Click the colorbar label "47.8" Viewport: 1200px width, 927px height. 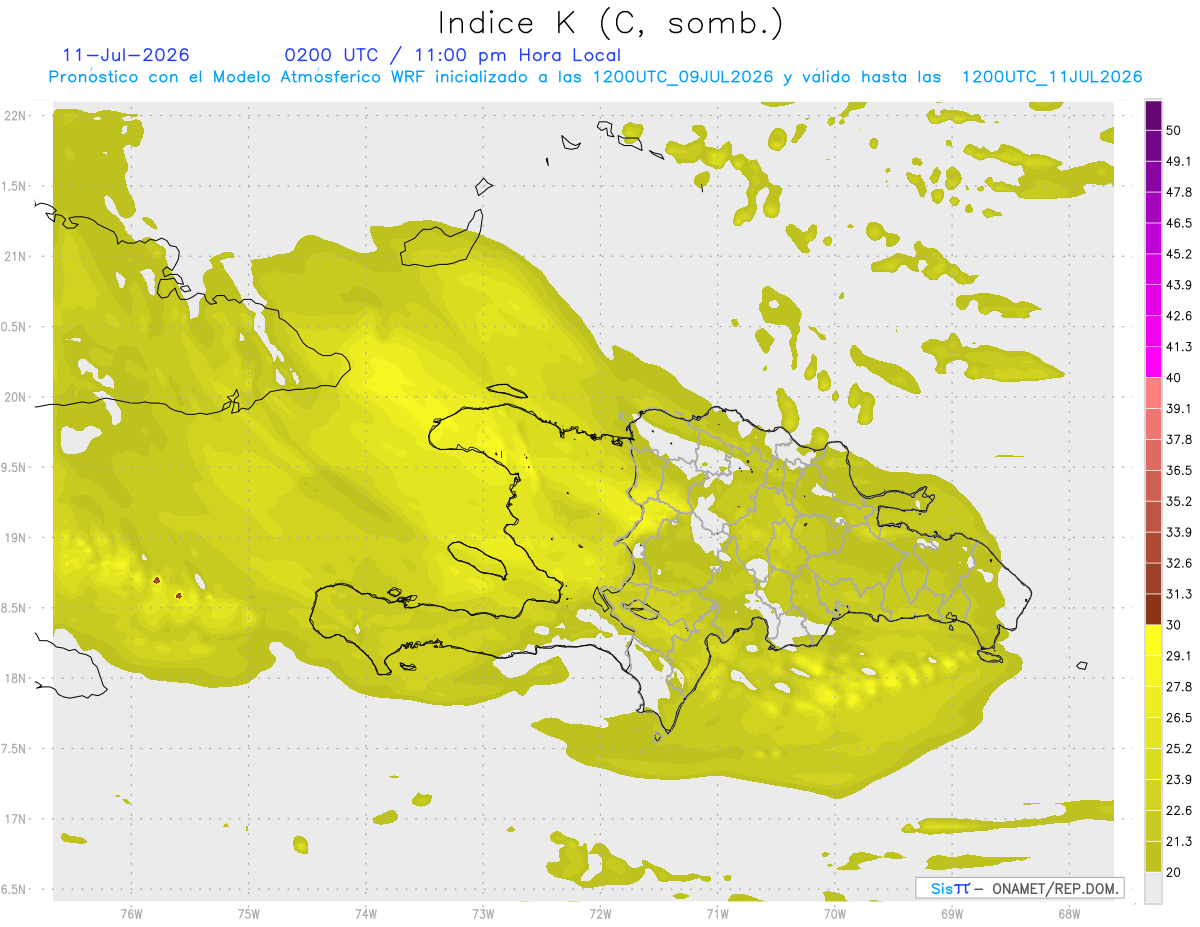pyautogui.click(x=1178, y=192)
